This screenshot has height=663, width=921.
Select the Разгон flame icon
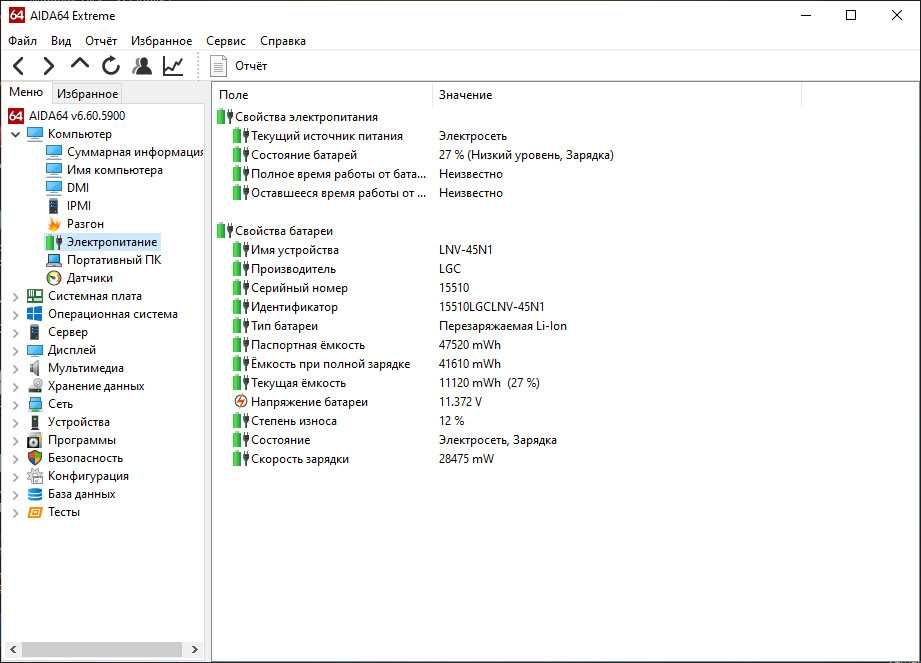tap(54, 224)
